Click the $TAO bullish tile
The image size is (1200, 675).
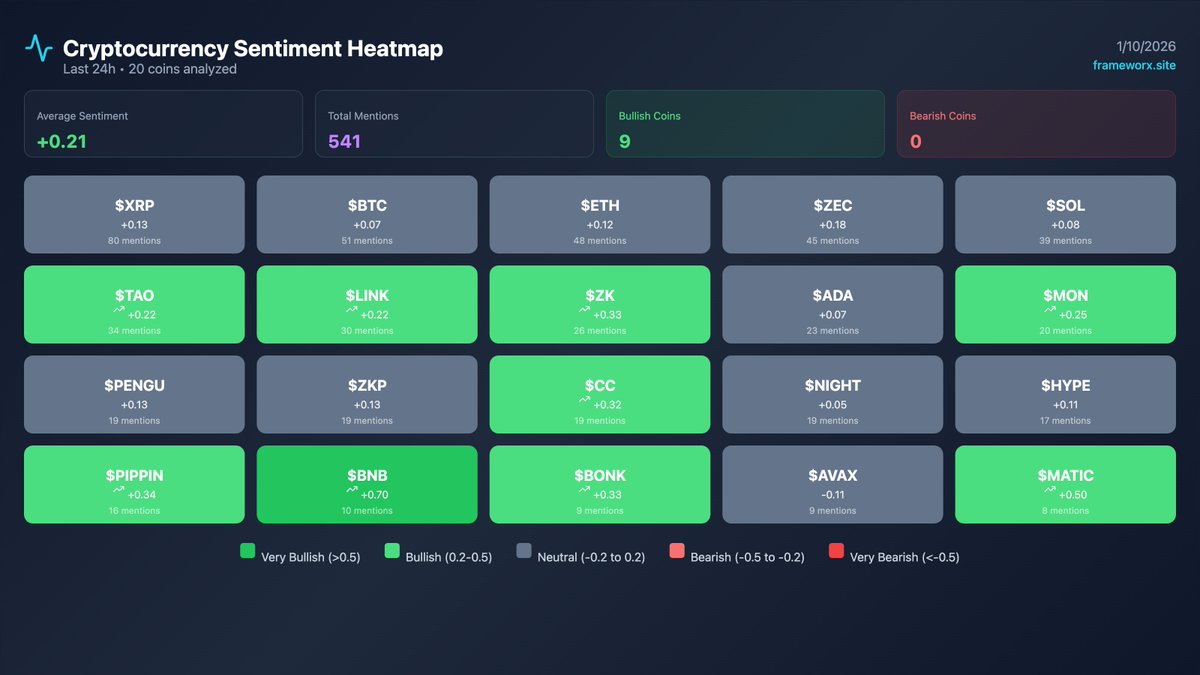[x=134, y=305]
